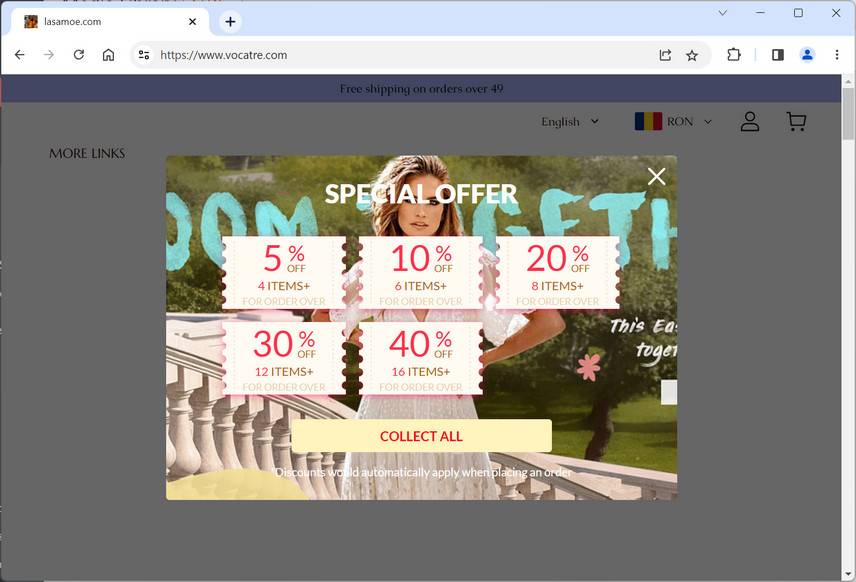Open the RON currency dropdown

674,121
